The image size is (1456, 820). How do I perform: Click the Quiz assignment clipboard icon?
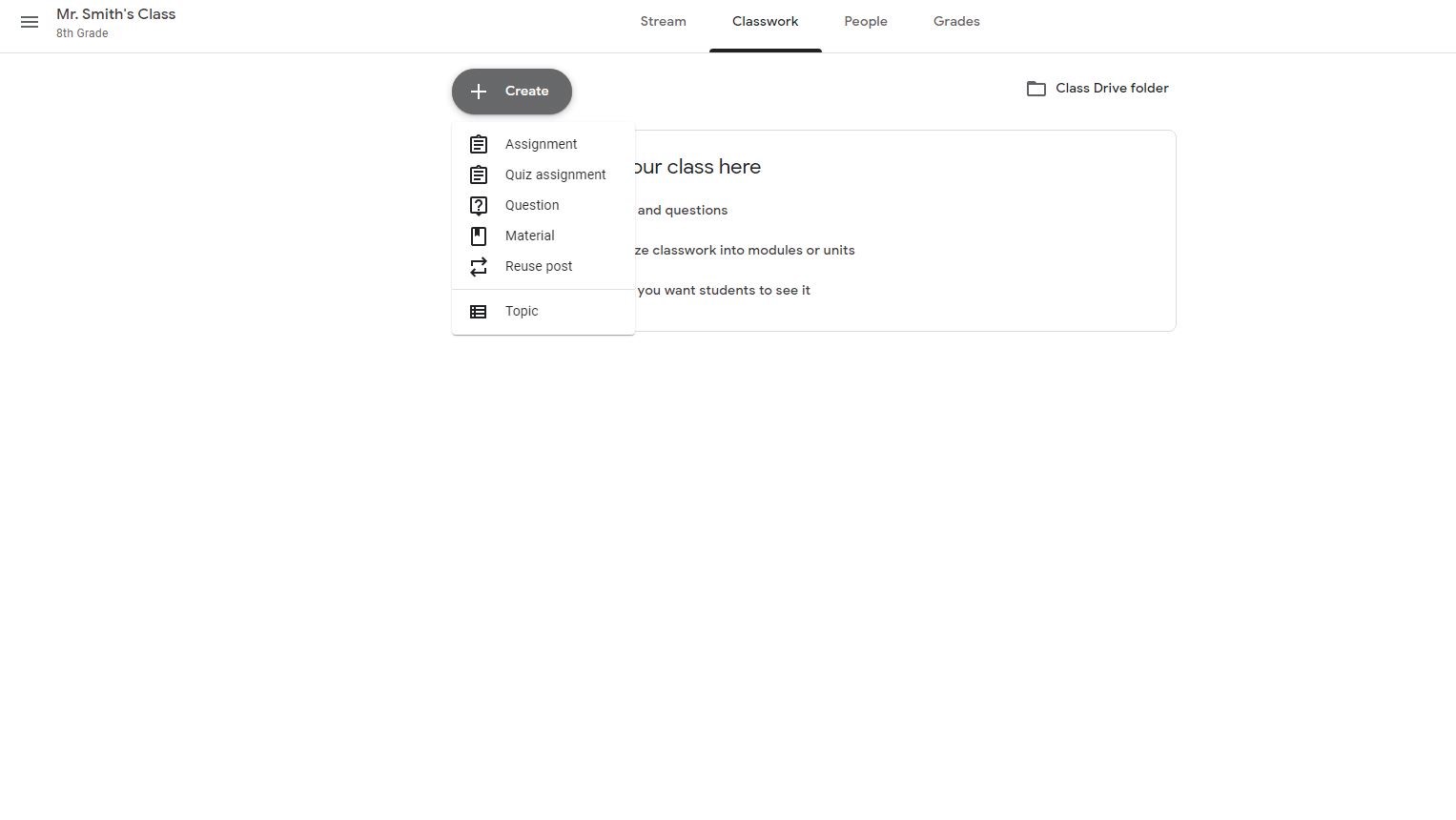[478, 174]
